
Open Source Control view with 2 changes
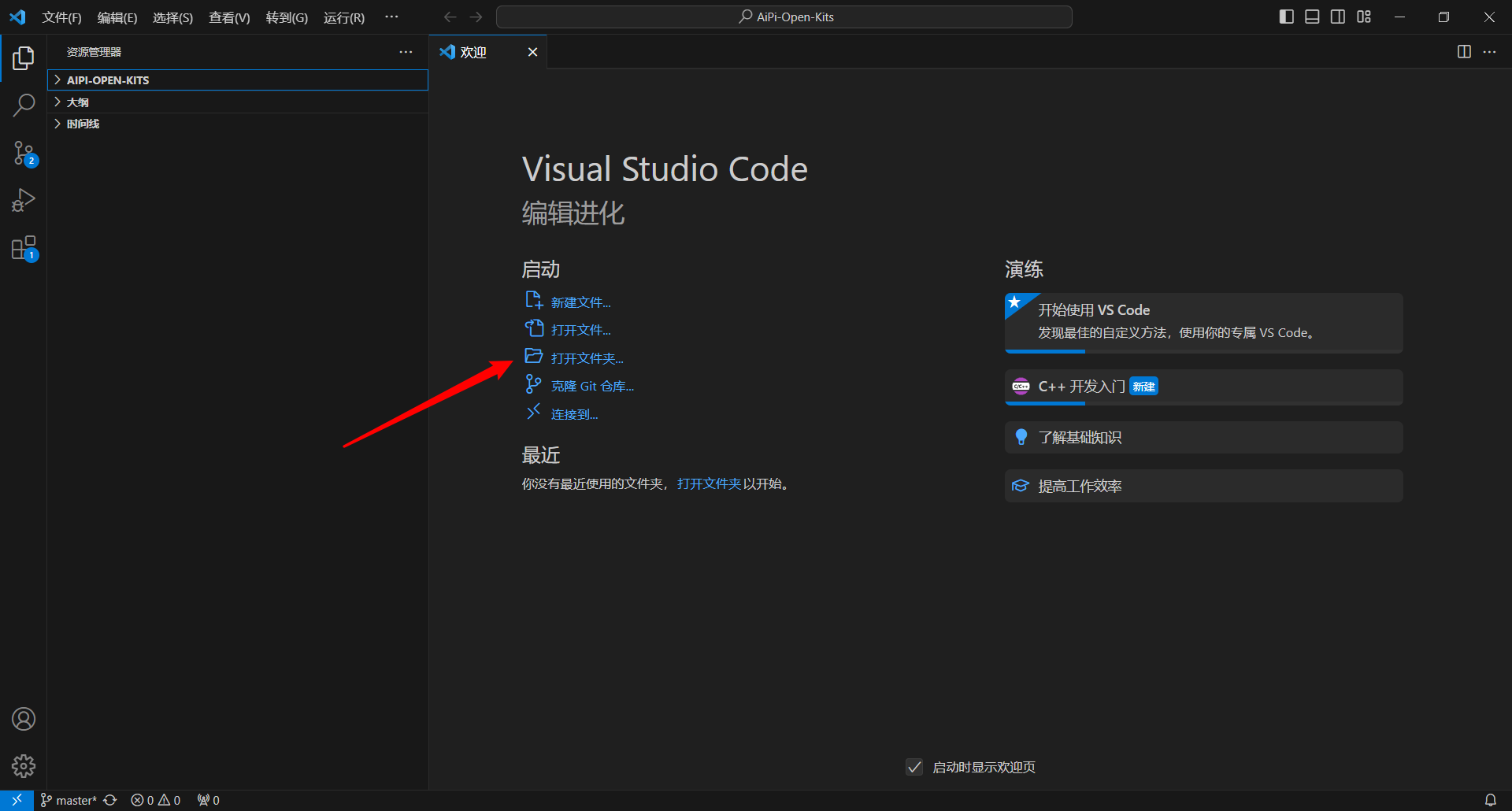[24, 154]
